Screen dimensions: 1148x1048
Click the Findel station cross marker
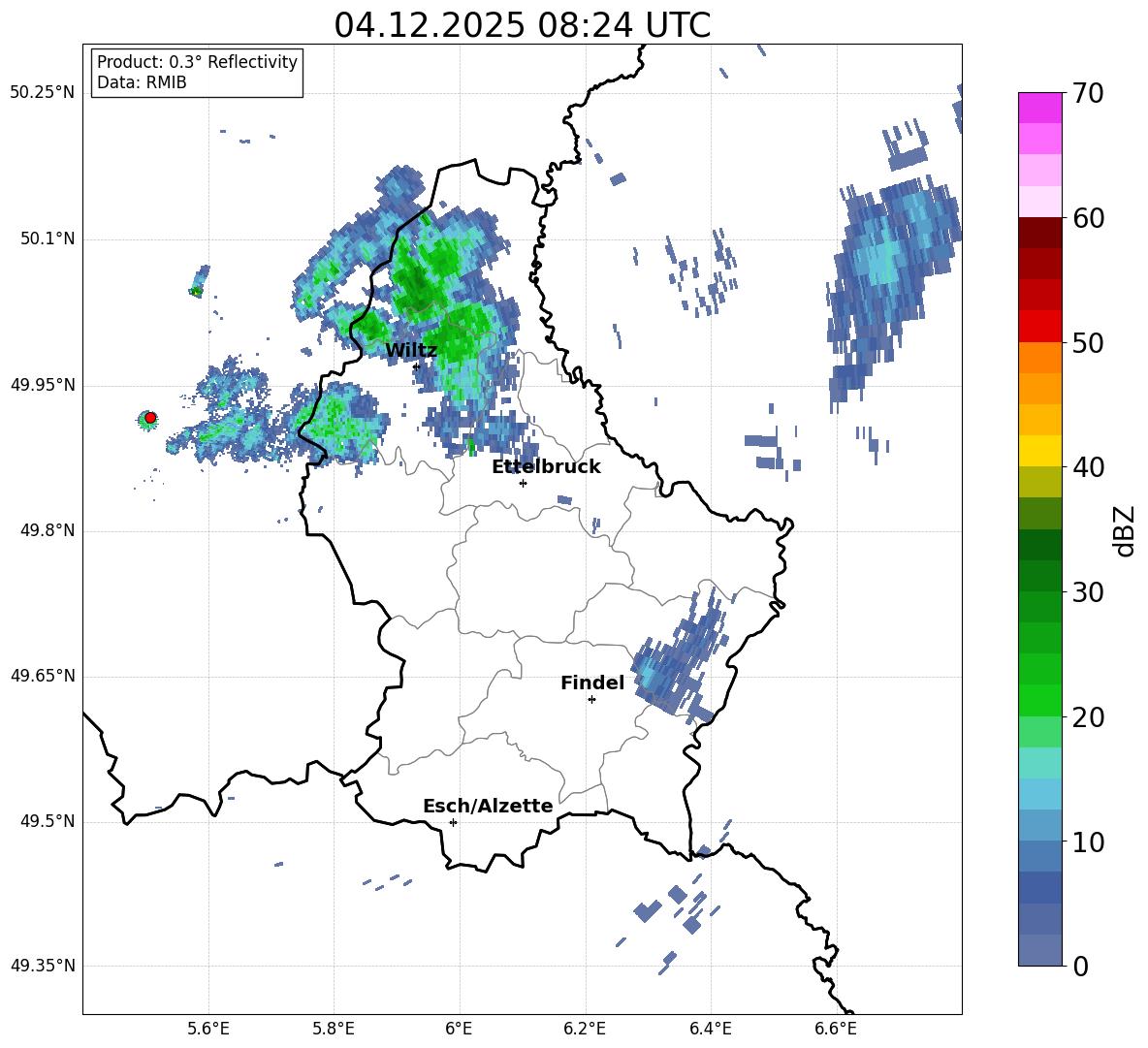coord(591,700)
